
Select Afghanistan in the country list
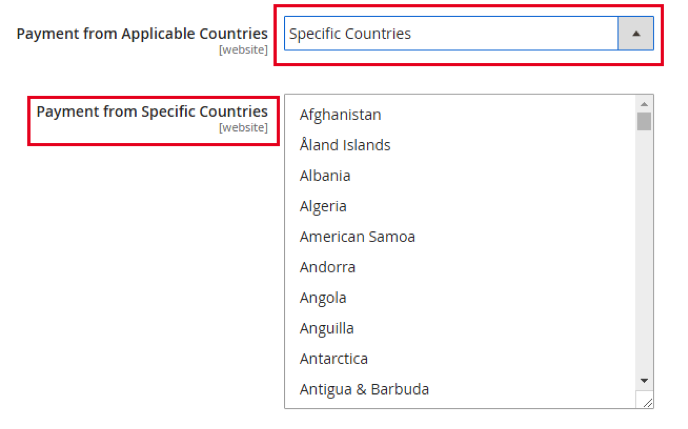340,115
